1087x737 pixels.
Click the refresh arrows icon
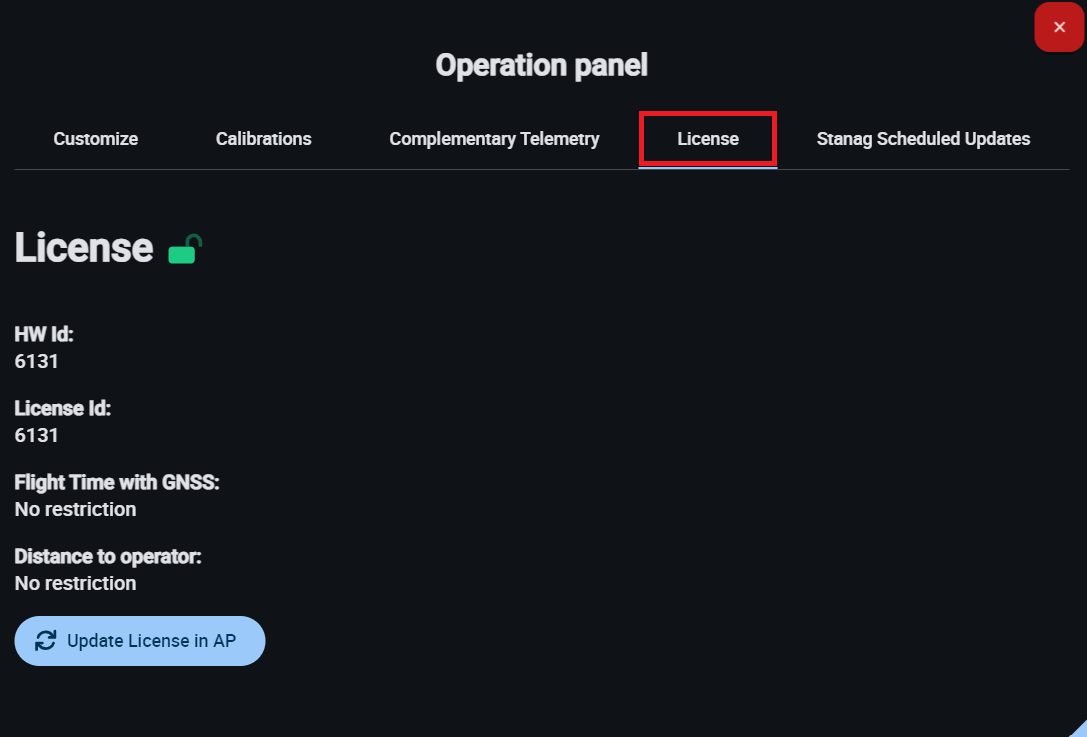pyautogui.click(x=46, y=641)
